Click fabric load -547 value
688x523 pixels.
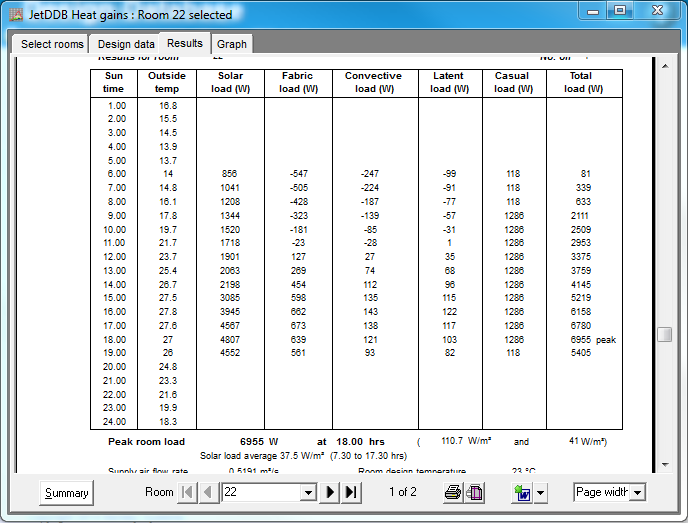299,174
